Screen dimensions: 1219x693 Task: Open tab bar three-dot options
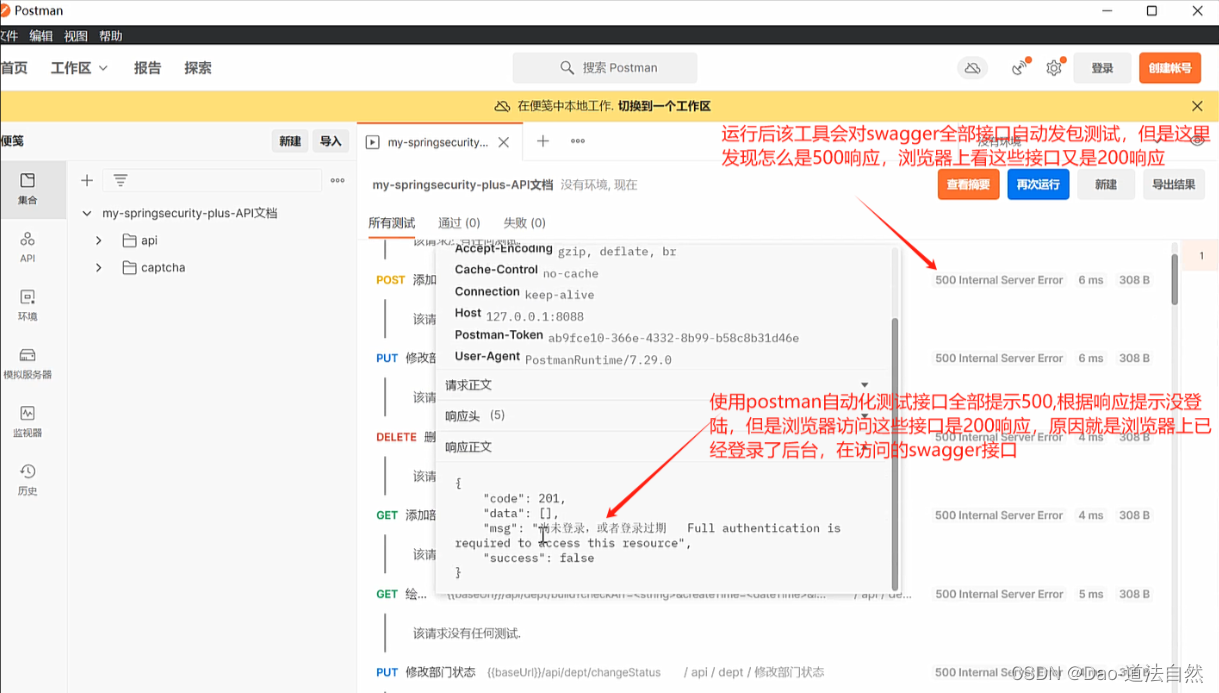(578, 141)
